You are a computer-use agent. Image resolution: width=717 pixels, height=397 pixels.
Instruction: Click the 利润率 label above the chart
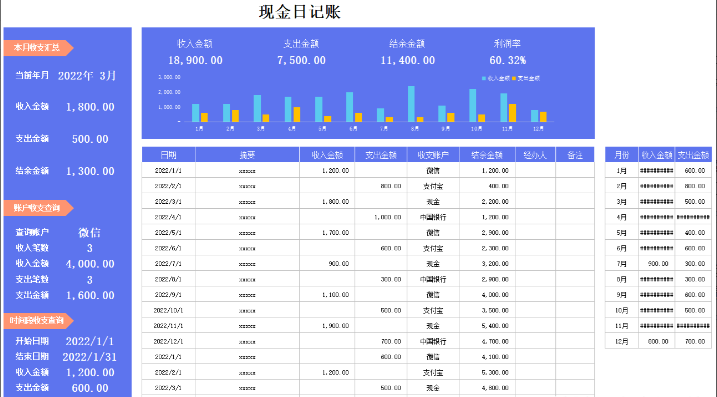point(507,44)
